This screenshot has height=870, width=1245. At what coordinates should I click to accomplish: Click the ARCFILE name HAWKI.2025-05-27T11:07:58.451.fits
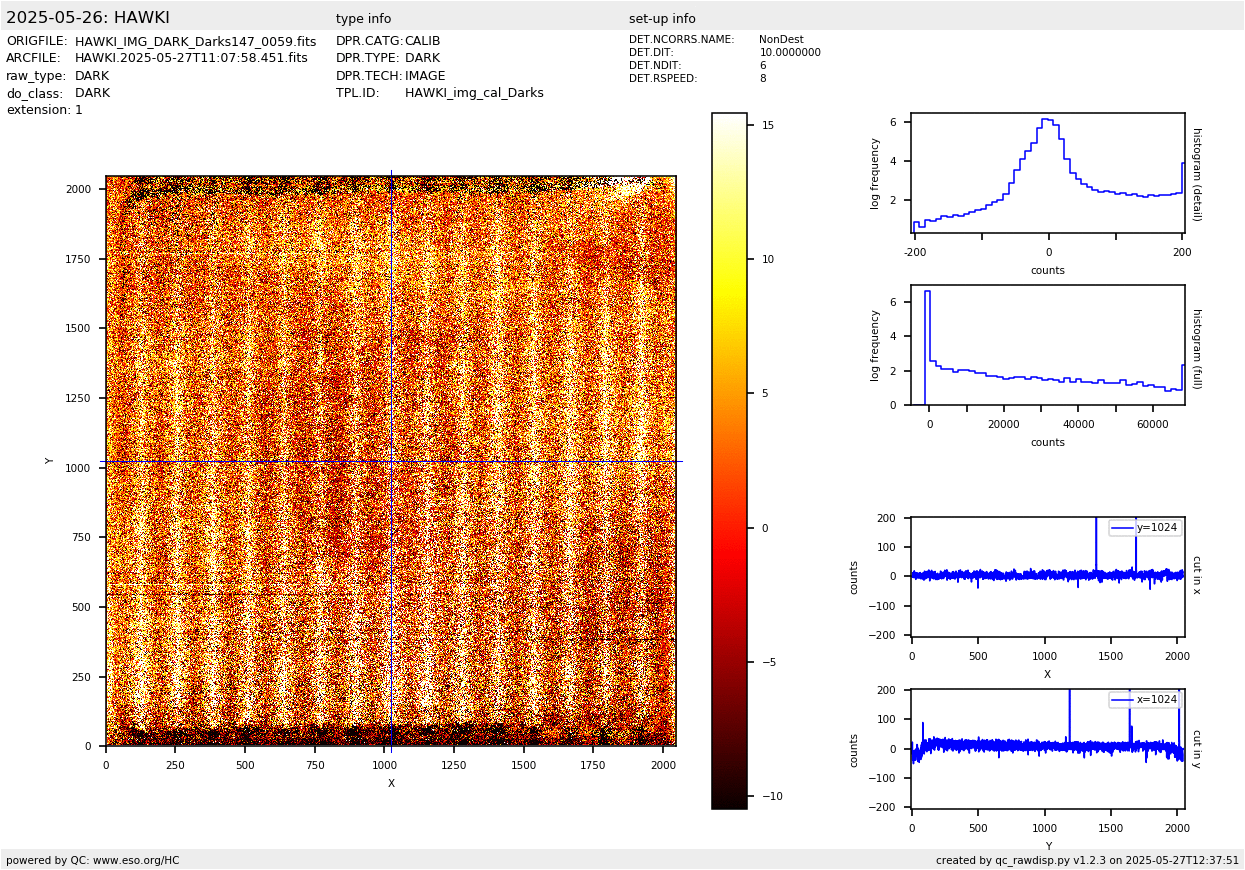pos(191,59)
